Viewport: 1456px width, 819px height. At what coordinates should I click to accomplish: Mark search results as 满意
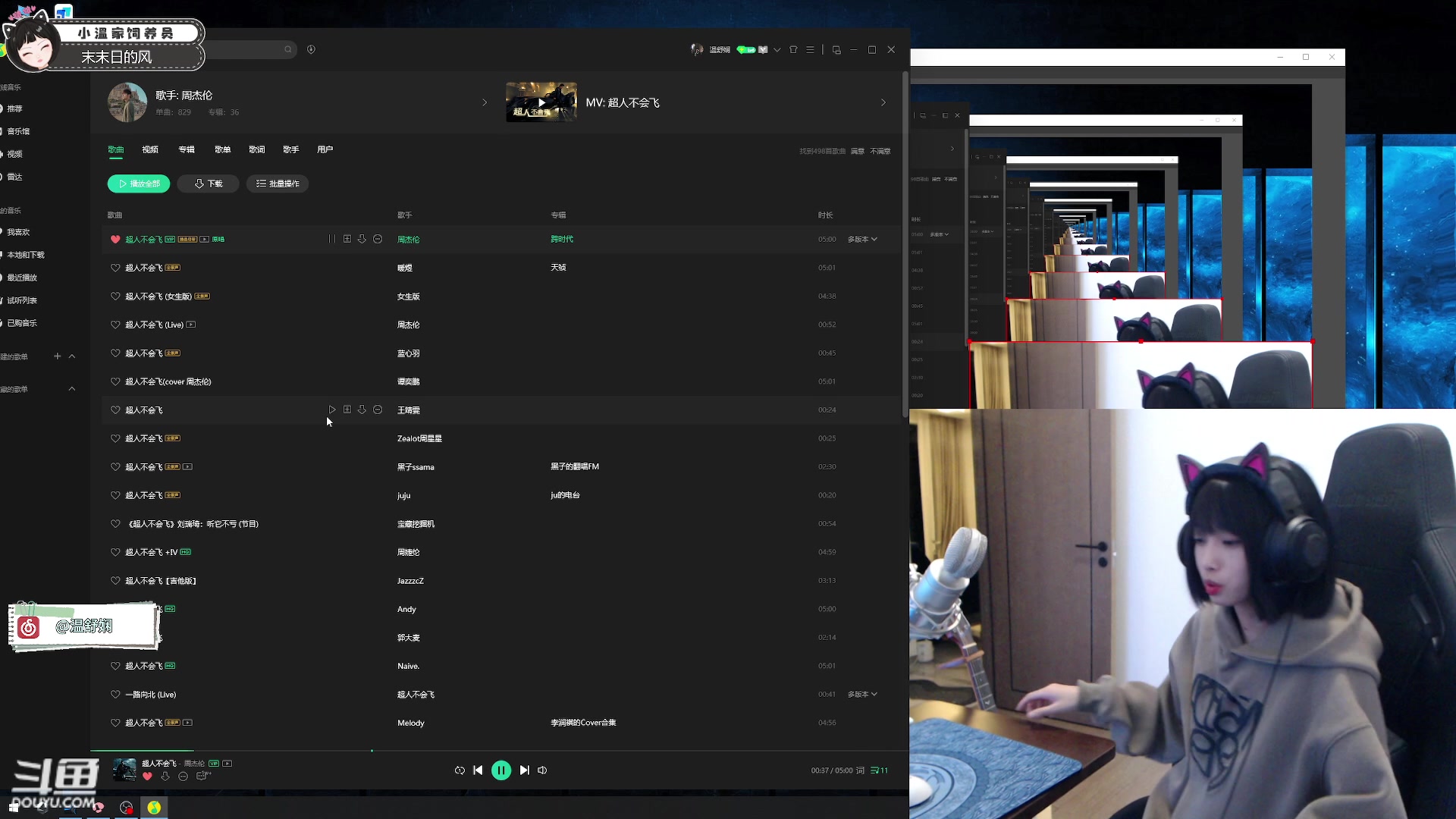click(858, 151)
